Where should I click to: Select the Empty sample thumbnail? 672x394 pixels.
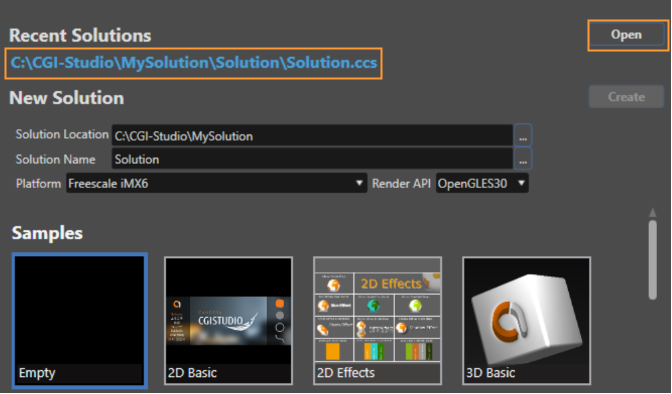[x=80, y=321]
